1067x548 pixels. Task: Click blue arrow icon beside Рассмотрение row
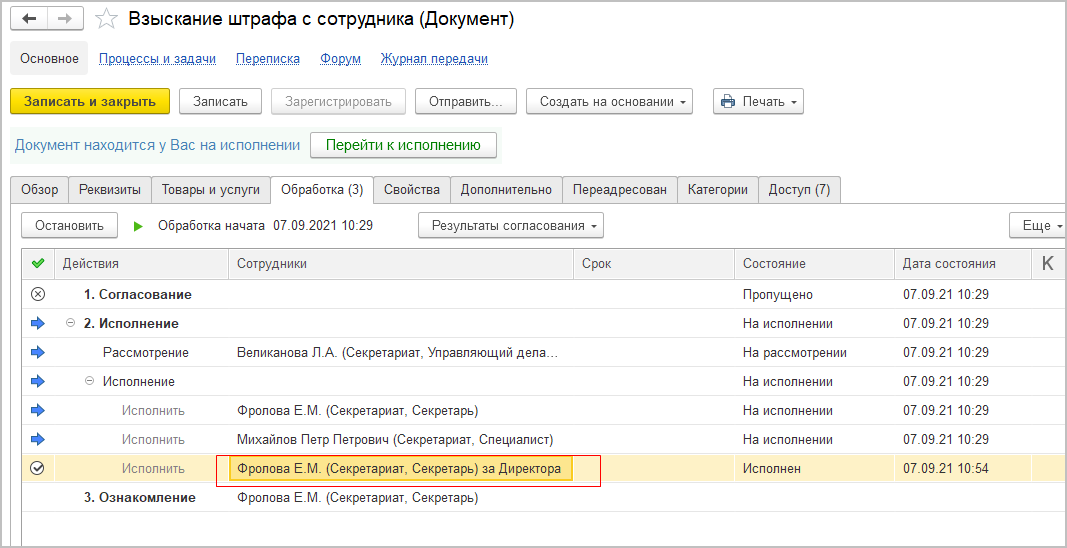point(38,353)
